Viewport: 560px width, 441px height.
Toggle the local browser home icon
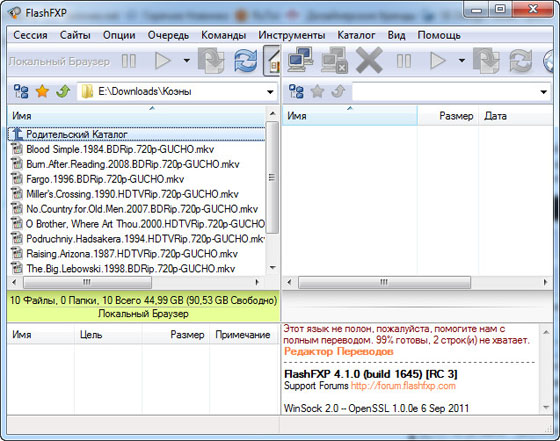[272, 61]
